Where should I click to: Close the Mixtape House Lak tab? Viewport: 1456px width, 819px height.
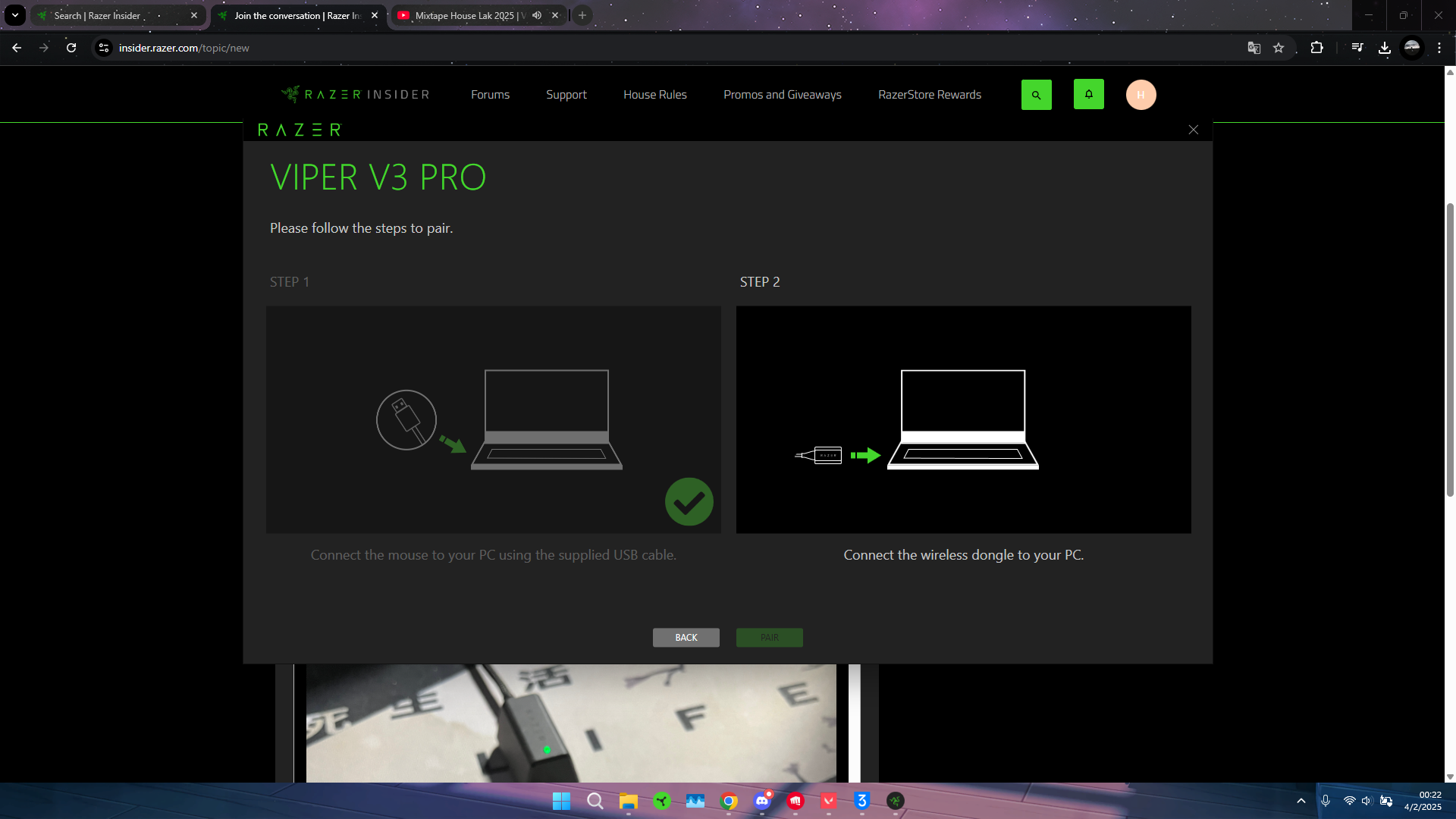[555, 15]
